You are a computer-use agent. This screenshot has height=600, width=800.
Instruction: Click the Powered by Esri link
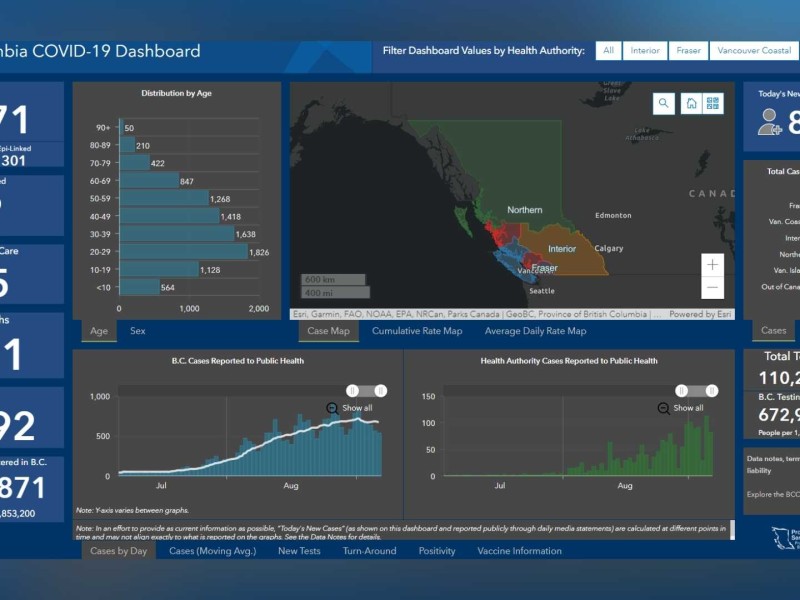[702, 314]
